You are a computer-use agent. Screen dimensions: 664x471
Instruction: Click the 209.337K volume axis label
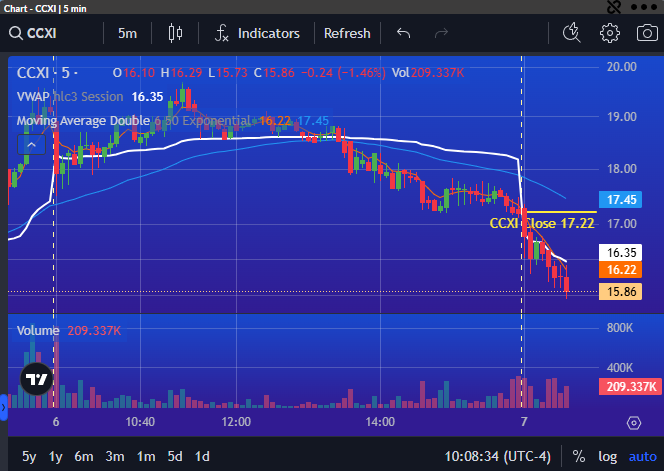point(631,386)
